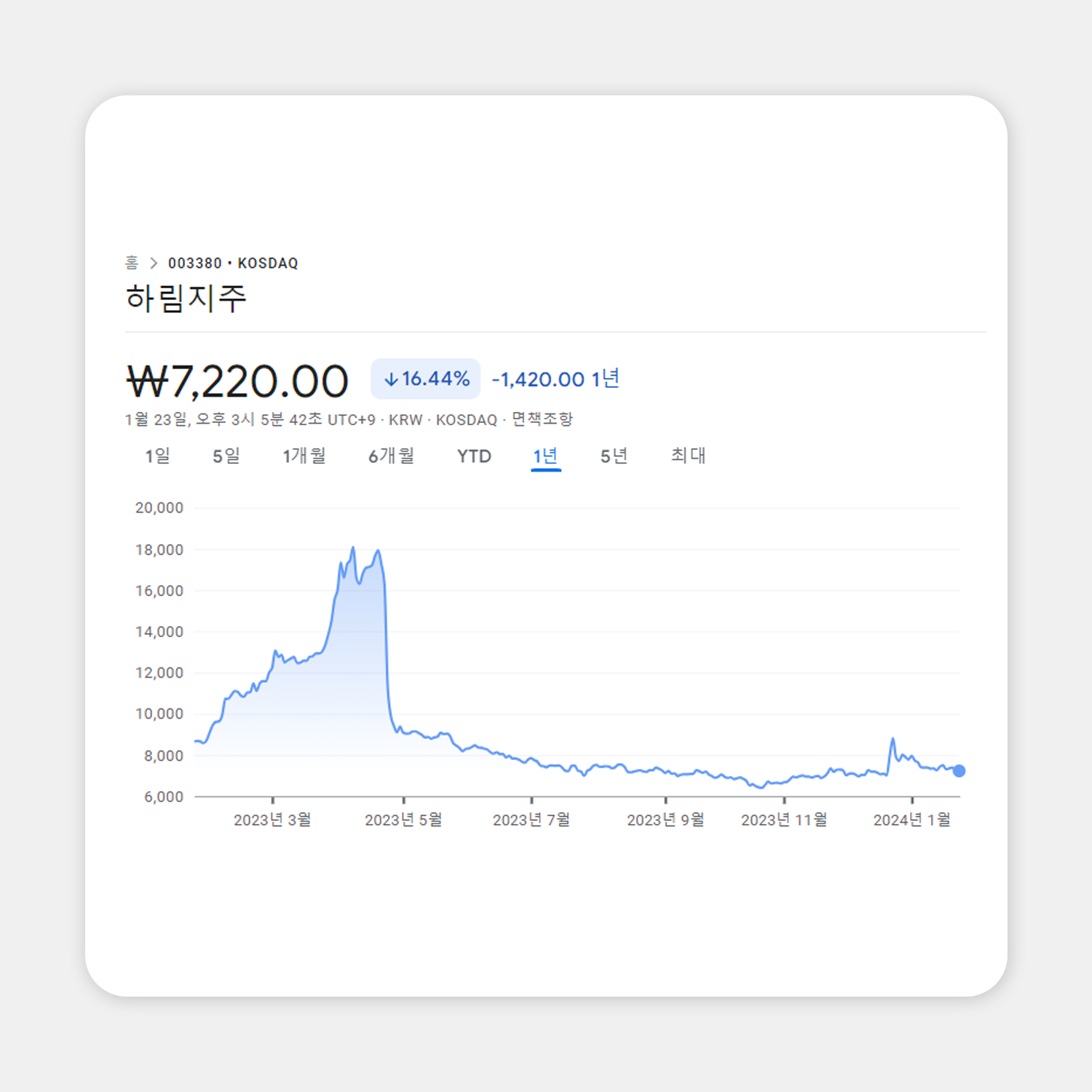1092x1092 pixels.
Task: Click the 하림지주 stock title
Action: click(186, 298)
